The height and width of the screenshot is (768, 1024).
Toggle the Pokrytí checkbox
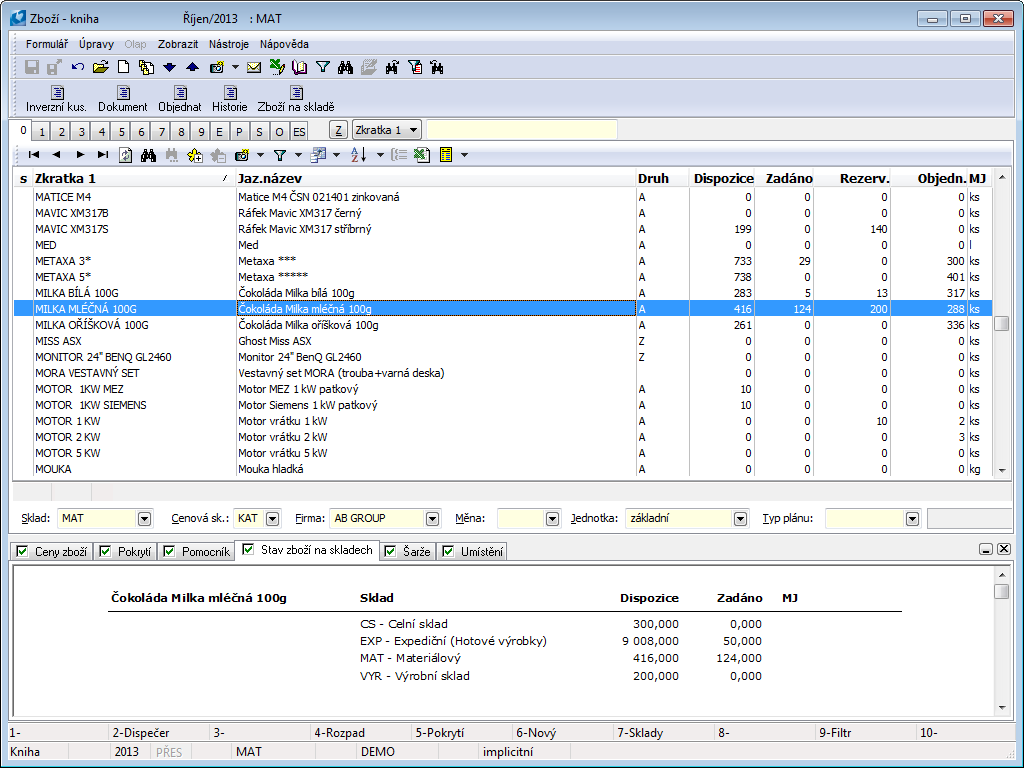(x=106, y=551)
